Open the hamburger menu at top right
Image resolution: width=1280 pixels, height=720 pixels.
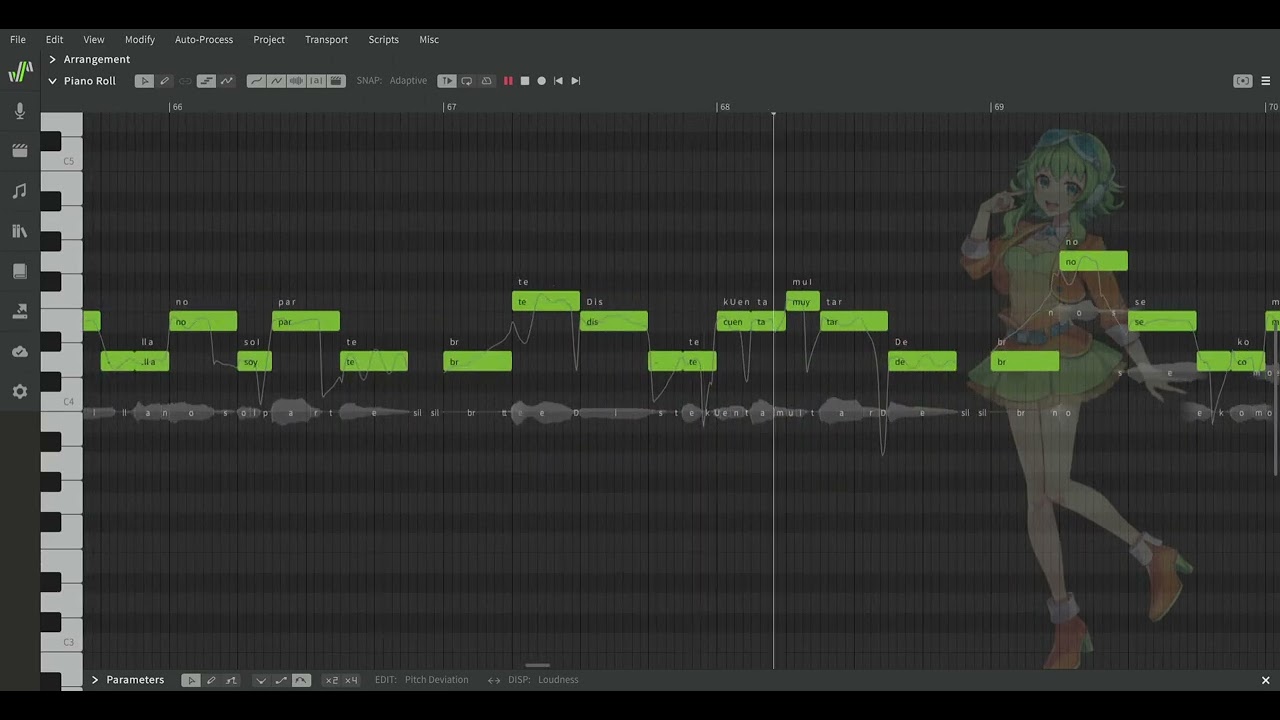click(1266, 81)
